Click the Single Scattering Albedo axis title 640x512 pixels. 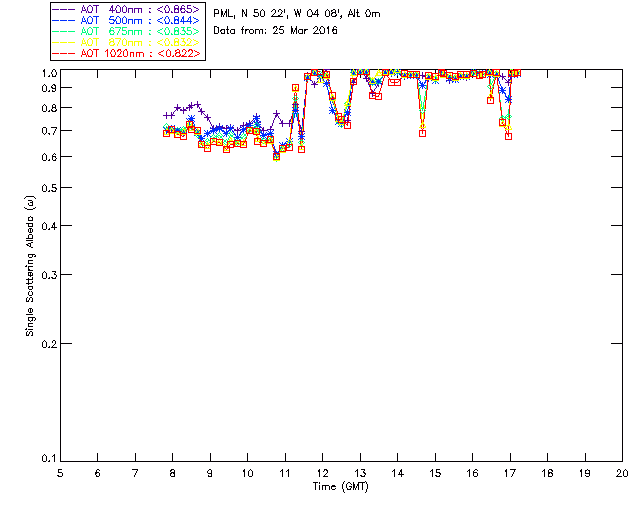pos(30,266)
